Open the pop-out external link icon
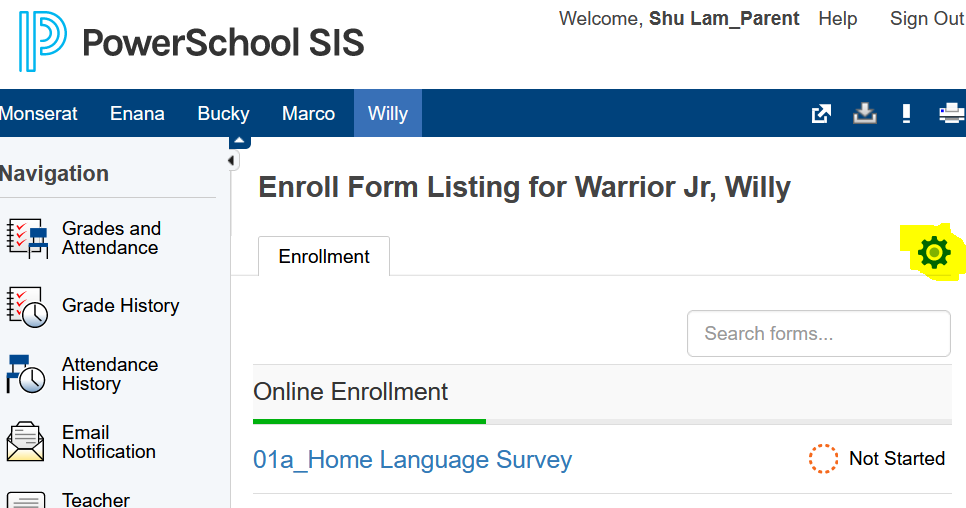 [821, 114]
